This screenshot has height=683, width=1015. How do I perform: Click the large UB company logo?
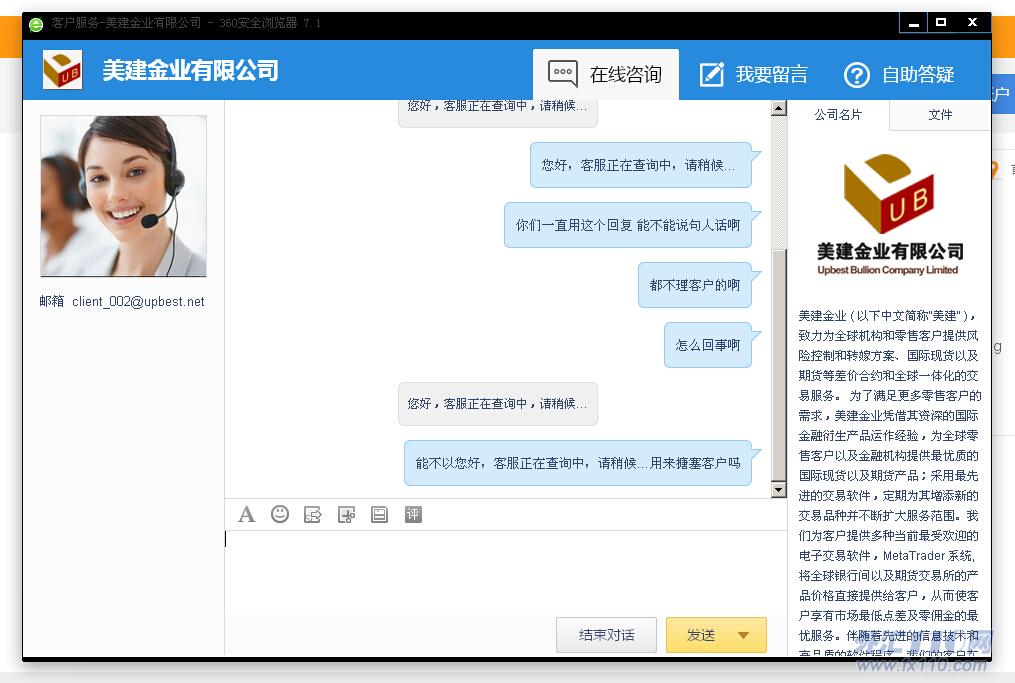889,194
